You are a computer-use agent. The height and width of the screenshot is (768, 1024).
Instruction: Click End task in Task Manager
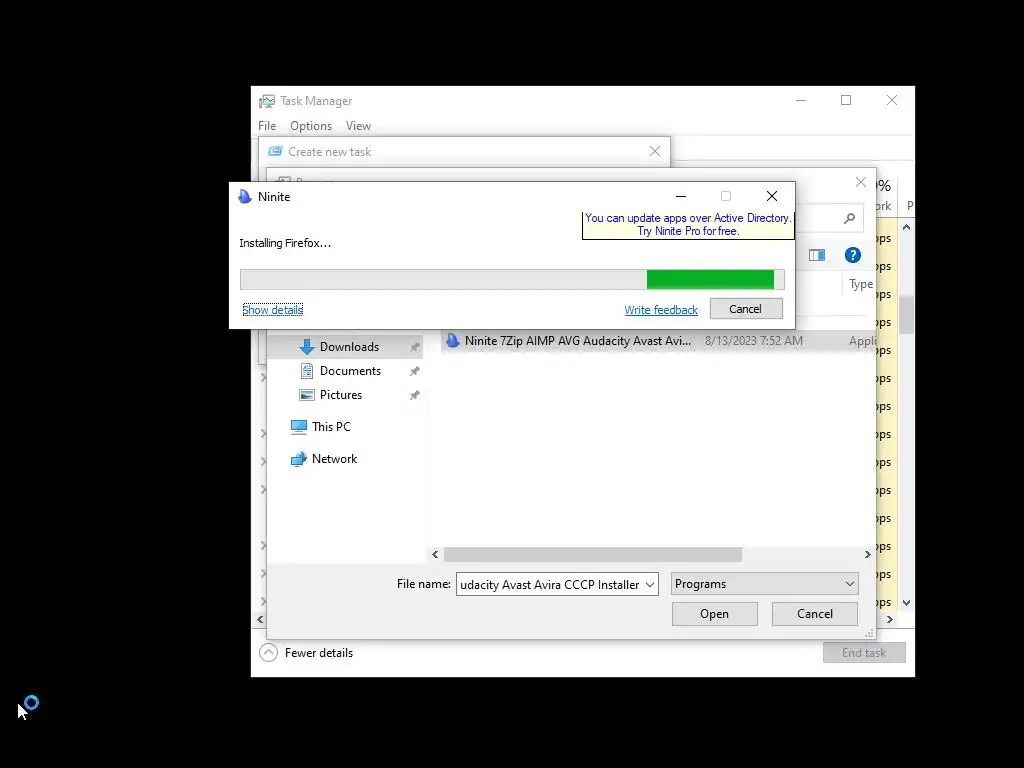click(x=863, y=652)
